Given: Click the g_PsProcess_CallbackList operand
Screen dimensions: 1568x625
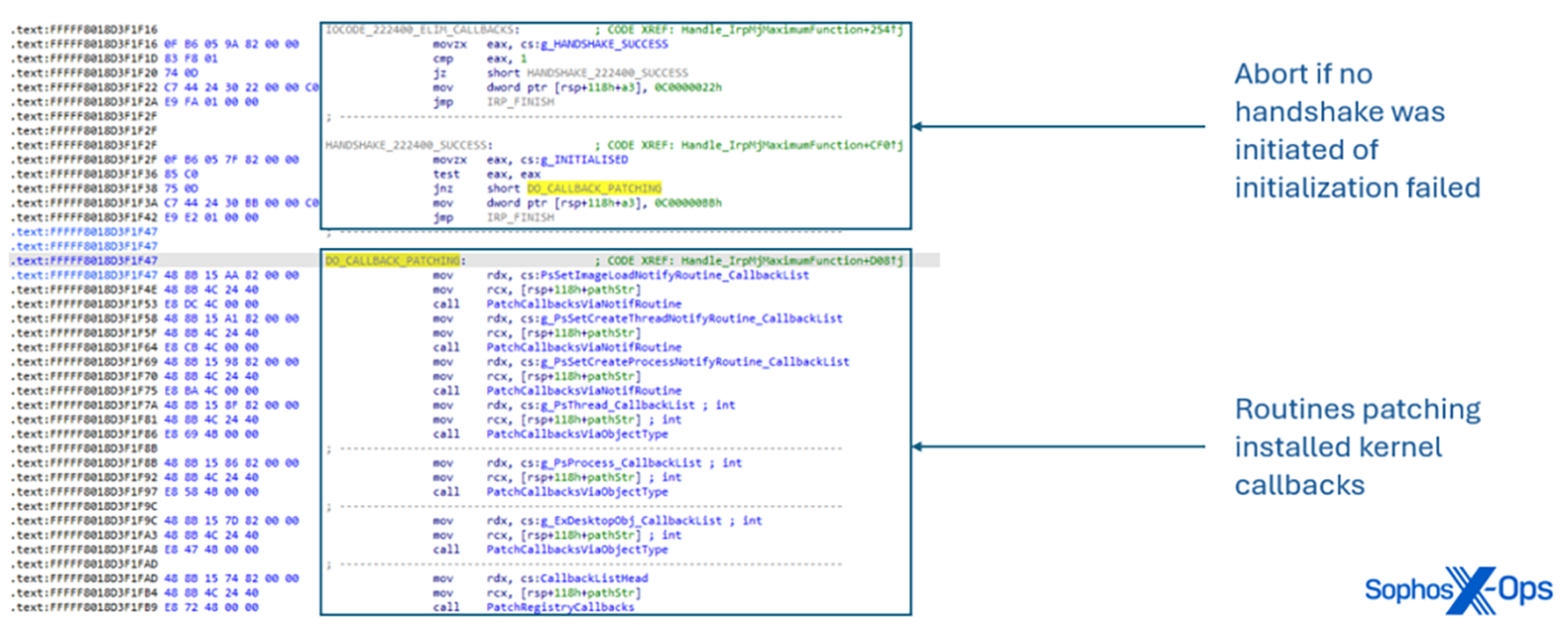Looking at the screenshot, I should click(621, 462).
